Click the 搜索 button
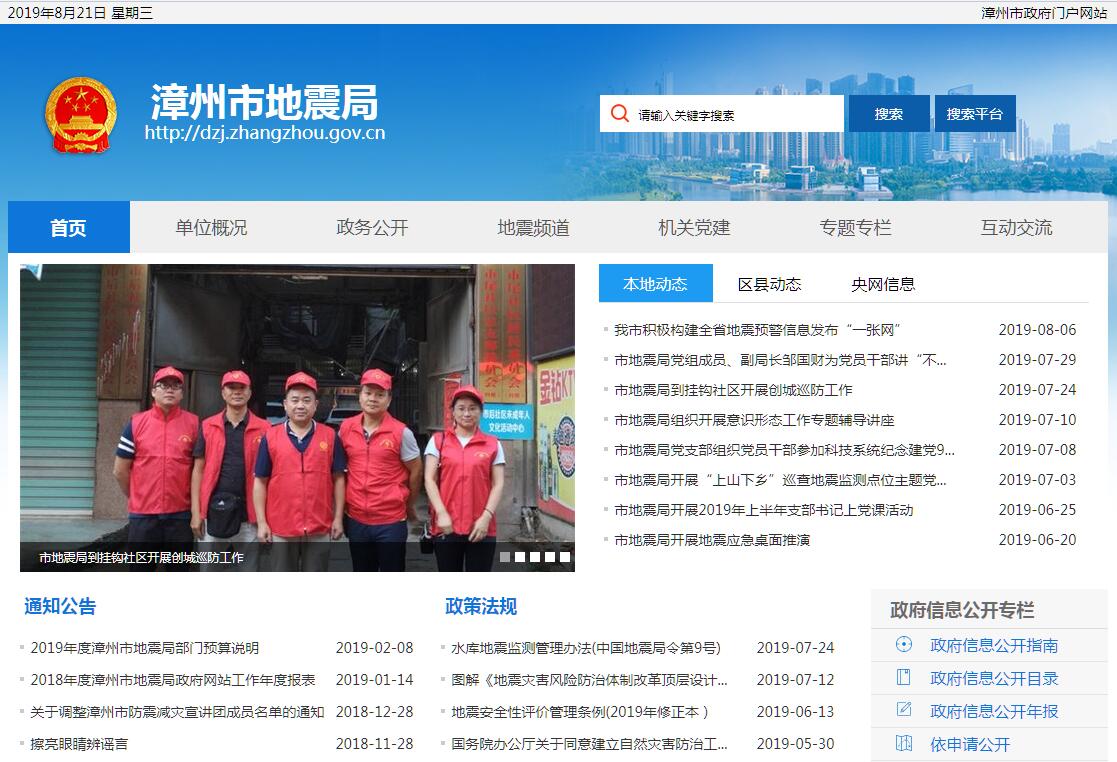The width and height of the screenshot is (1117, 762). (888, 114)
